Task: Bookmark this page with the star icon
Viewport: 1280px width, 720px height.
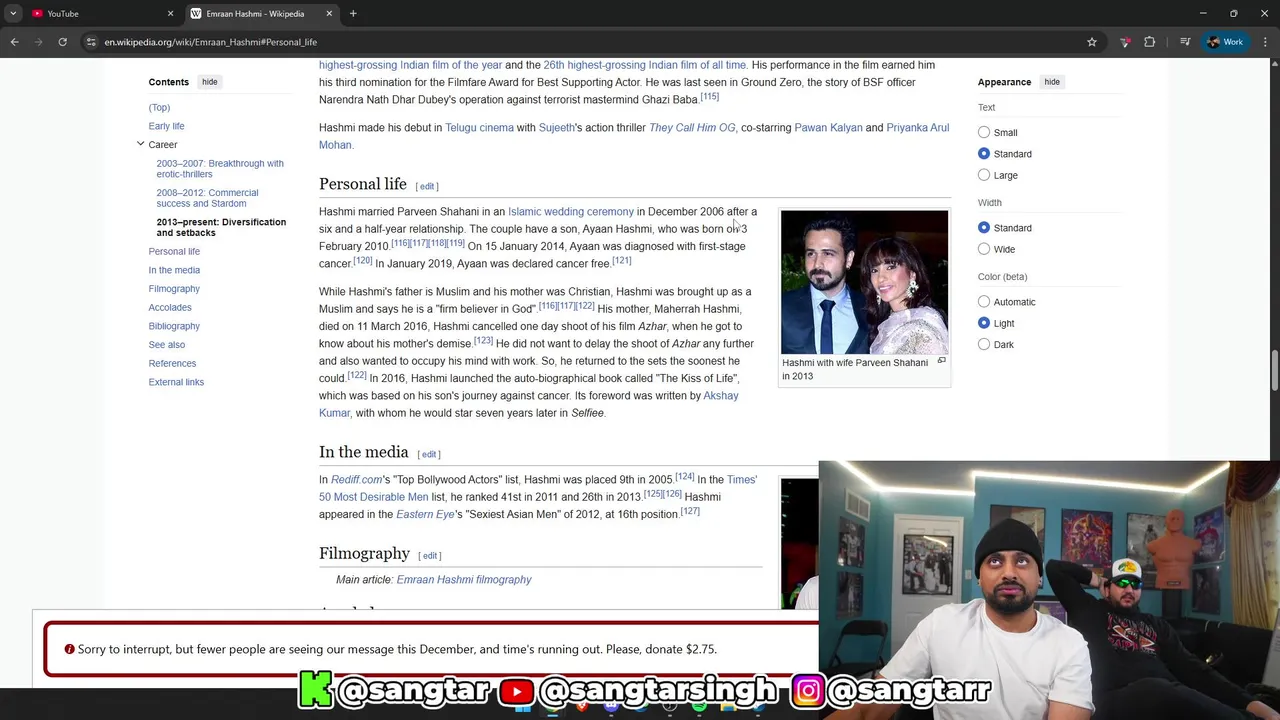Action: tap(1092, 42)
